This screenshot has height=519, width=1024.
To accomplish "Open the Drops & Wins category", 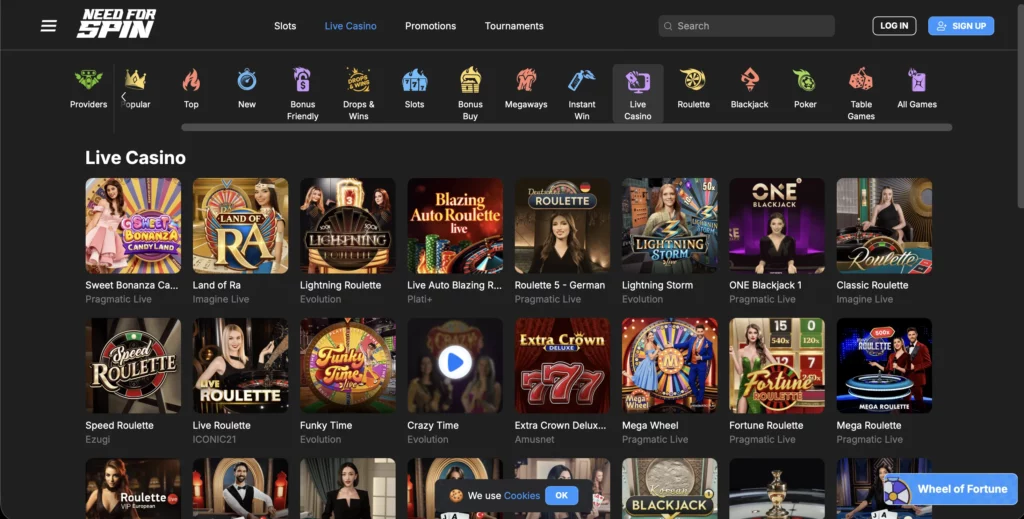I will pyautogui.click(x=359, y=80).
